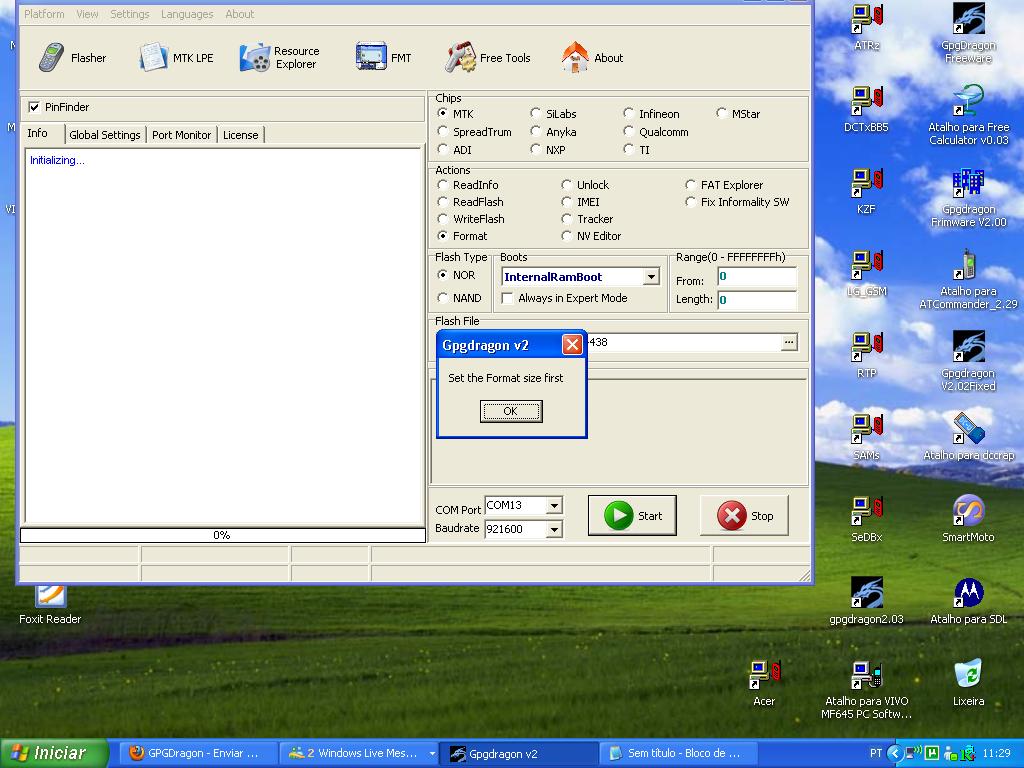
Task: Select NAND flash type
Action: 443,298
